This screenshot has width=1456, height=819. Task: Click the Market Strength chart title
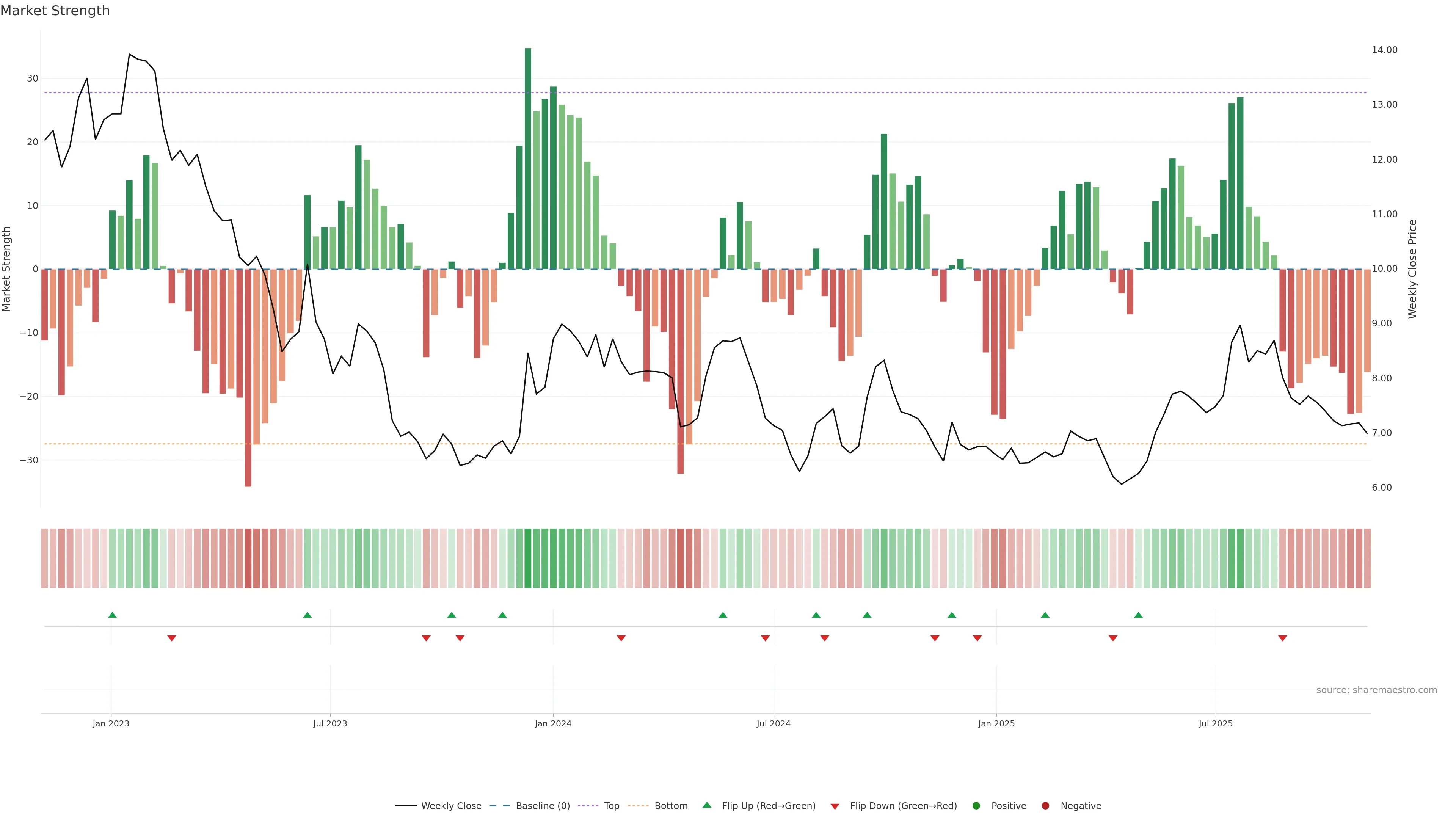pyautogui.click(x=55, y=11)
